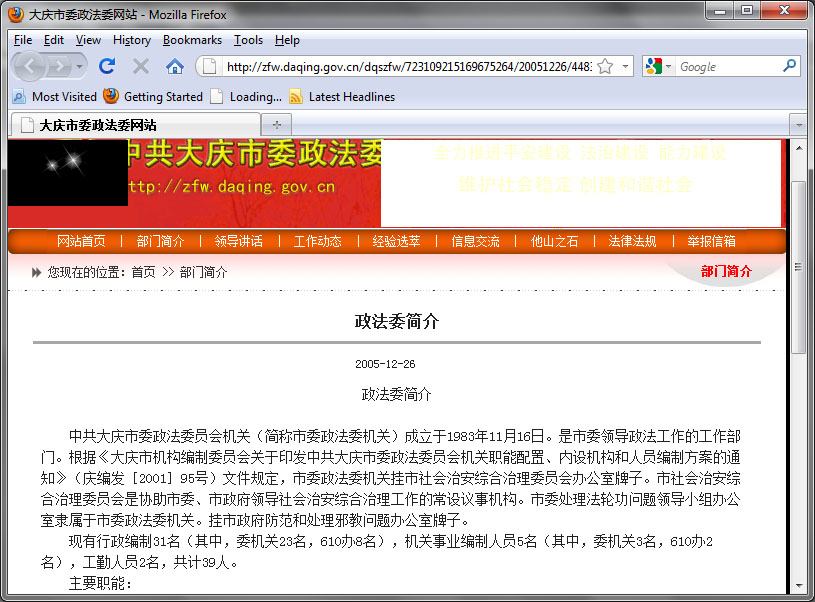Open the Google search engine dropdown
815x602 pixels.
click(656, 66)
